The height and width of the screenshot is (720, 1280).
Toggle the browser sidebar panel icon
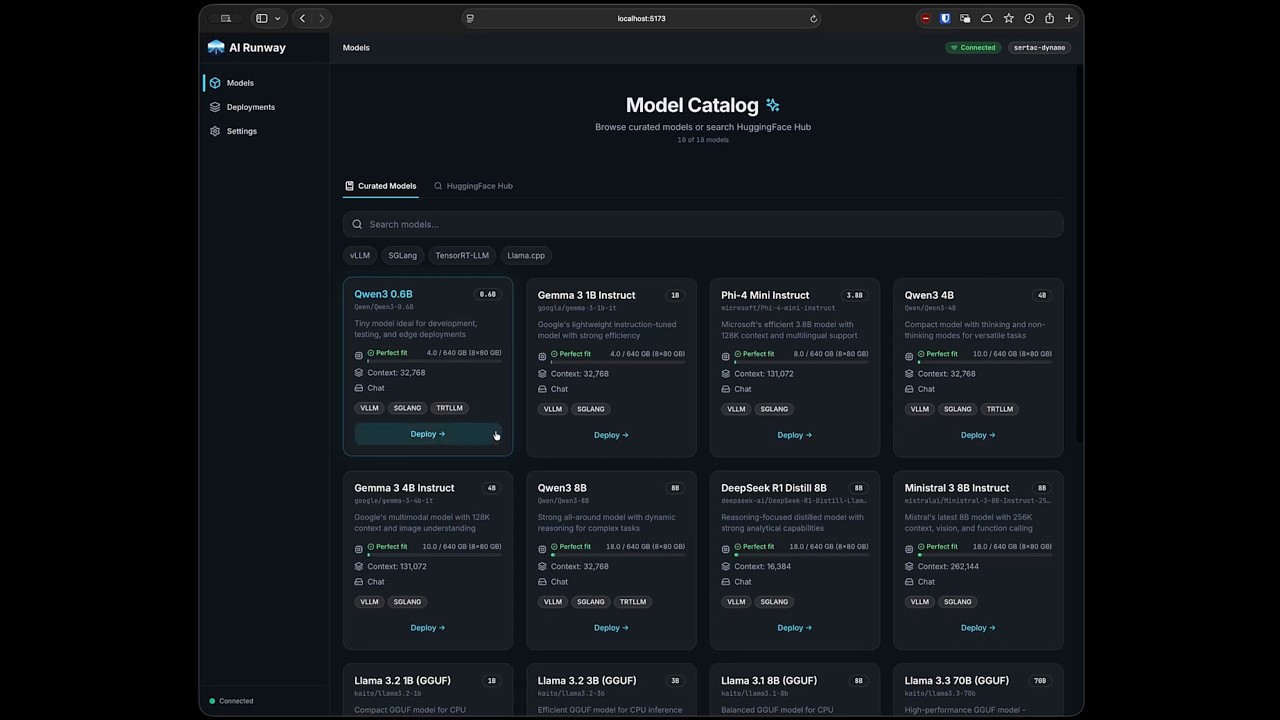pos(262,18)
